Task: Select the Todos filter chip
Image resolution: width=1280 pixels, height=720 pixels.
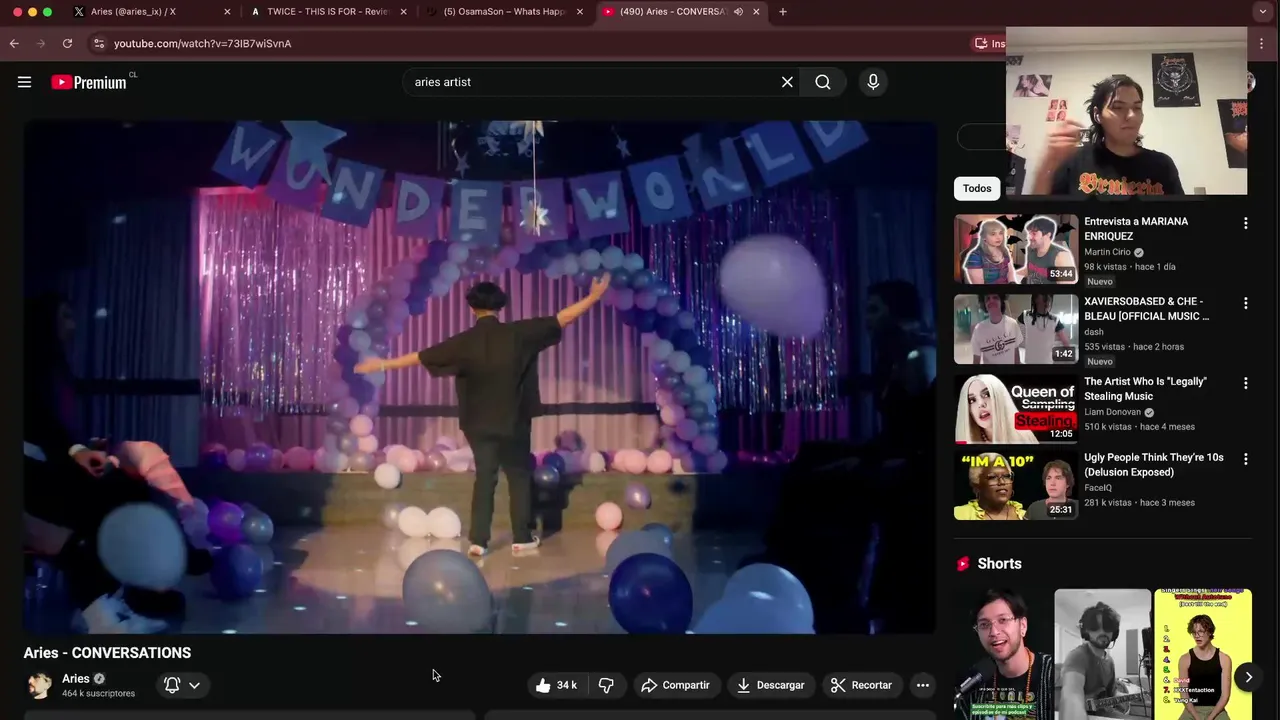Action: click(977, 188)
